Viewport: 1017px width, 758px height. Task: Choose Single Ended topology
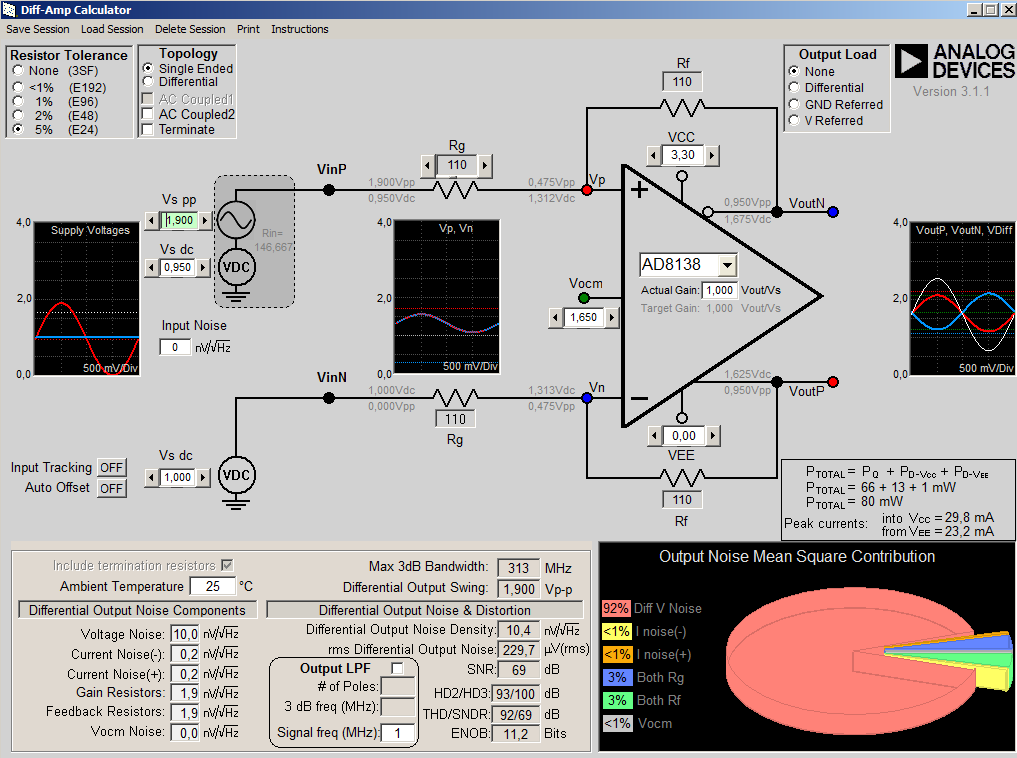coord(148,68)
